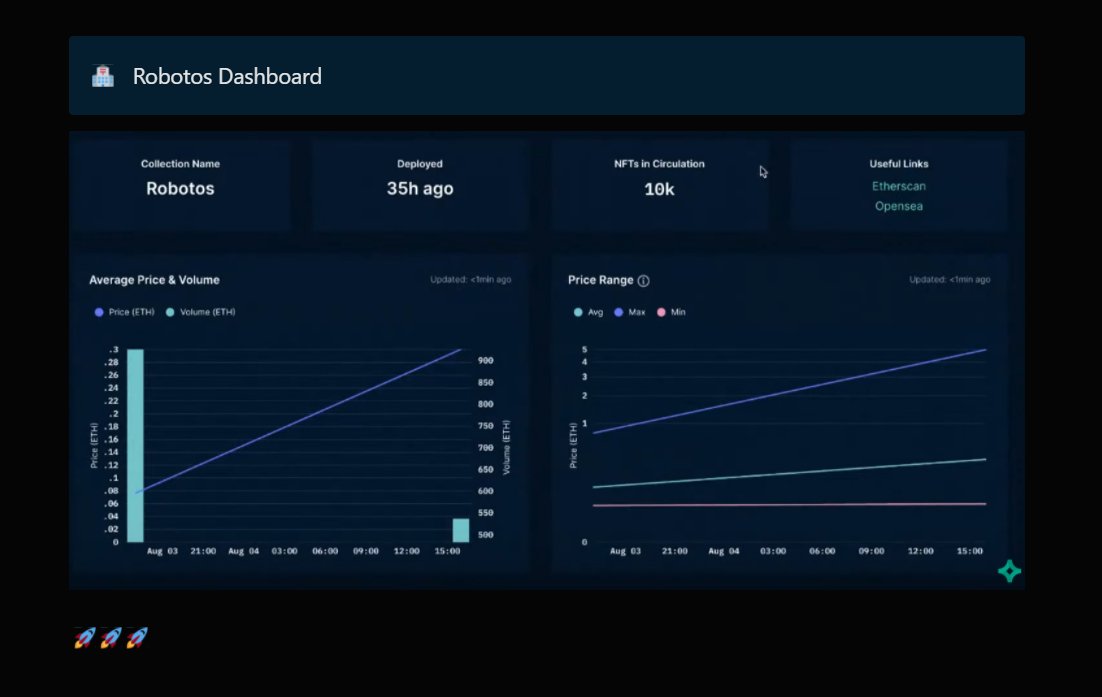Click the 500 volume axis label
This screenshot has height=697, width=1102.
(x=485, y=535)
